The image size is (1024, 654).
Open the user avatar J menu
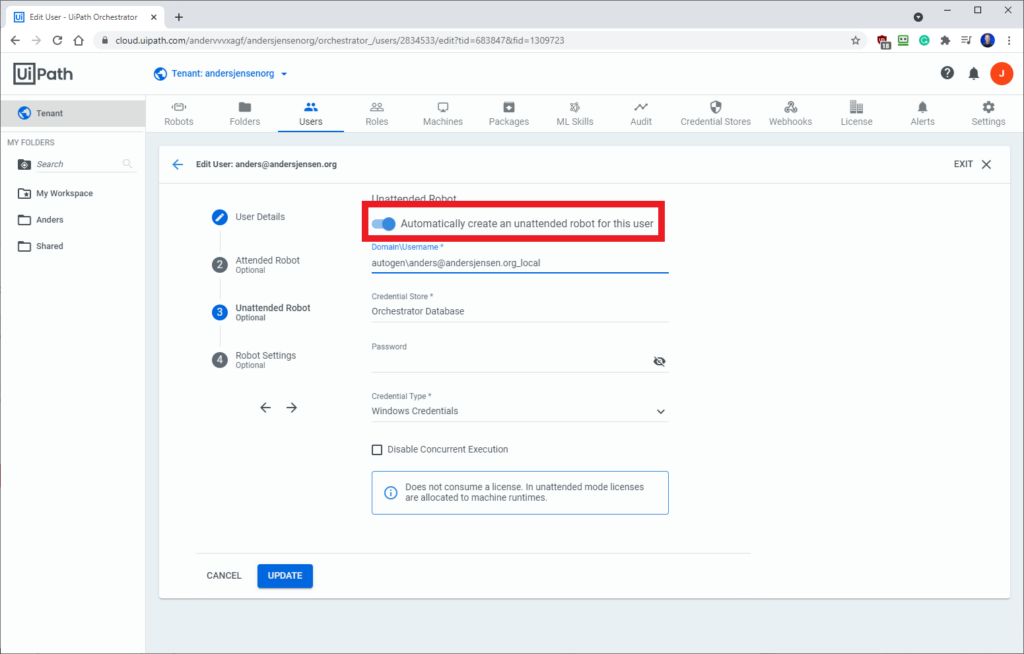tap(1001, 73)
